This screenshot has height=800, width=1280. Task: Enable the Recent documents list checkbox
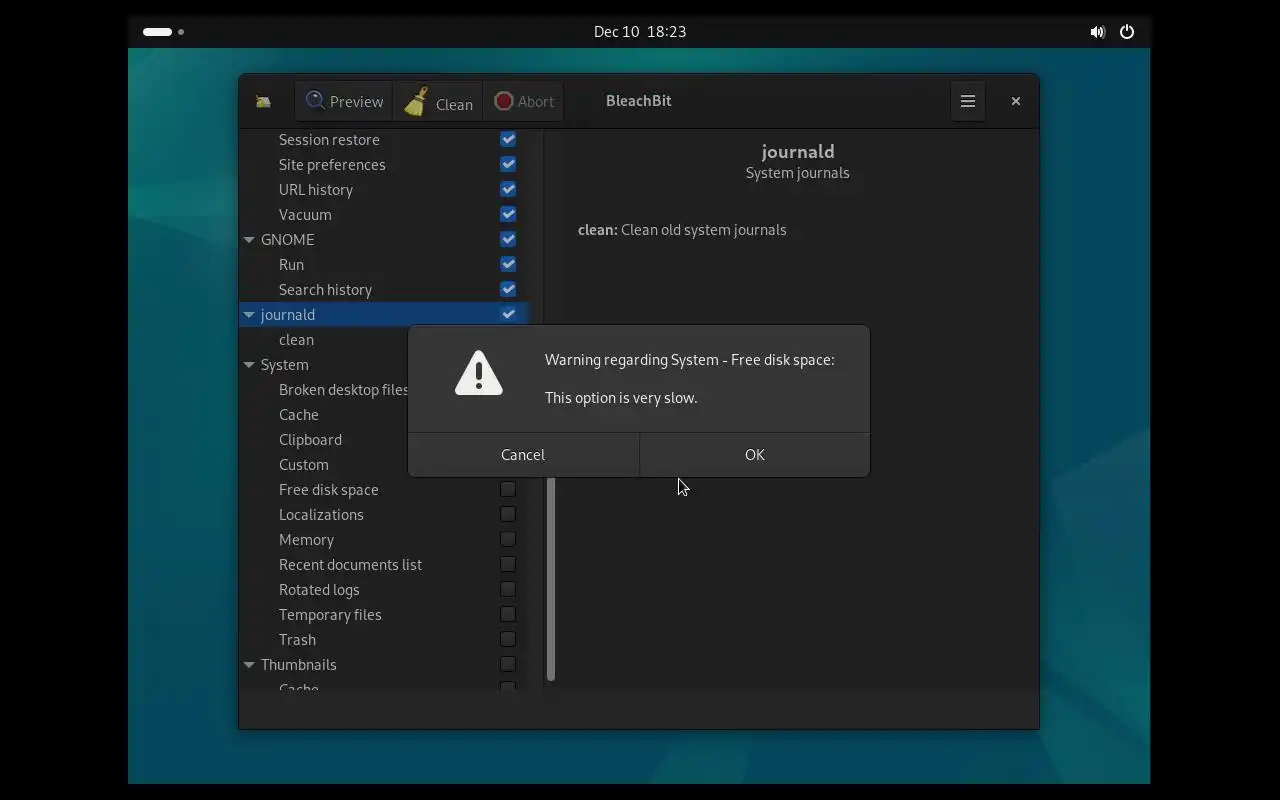[x=508, y=564]
